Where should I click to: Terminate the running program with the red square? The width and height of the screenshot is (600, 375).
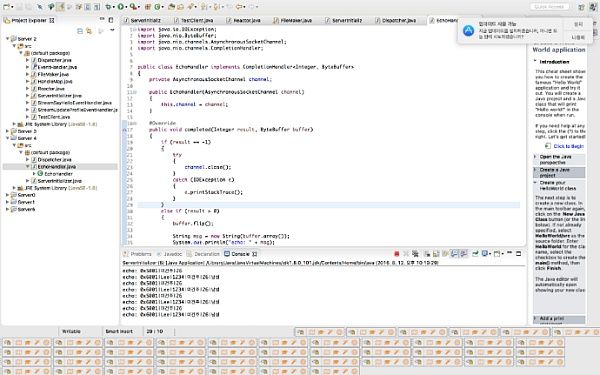click(x=397, y=254)
